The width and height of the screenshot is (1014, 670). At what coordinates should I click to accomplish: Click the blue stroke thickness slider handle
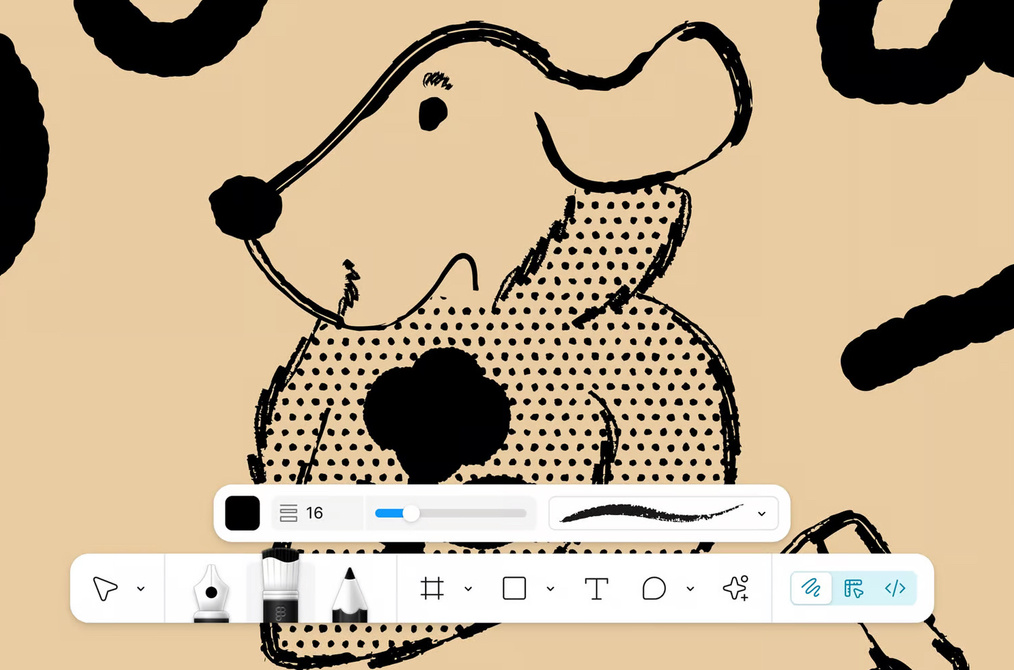(411, 513)
